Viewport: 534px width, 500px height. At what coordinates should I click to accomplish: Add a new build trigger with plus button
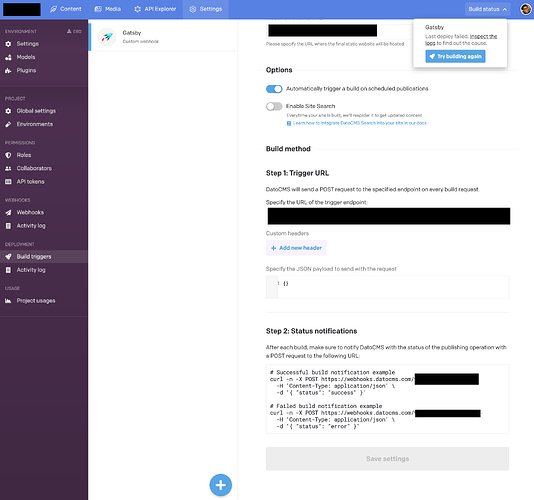click(x=221, y=485)
